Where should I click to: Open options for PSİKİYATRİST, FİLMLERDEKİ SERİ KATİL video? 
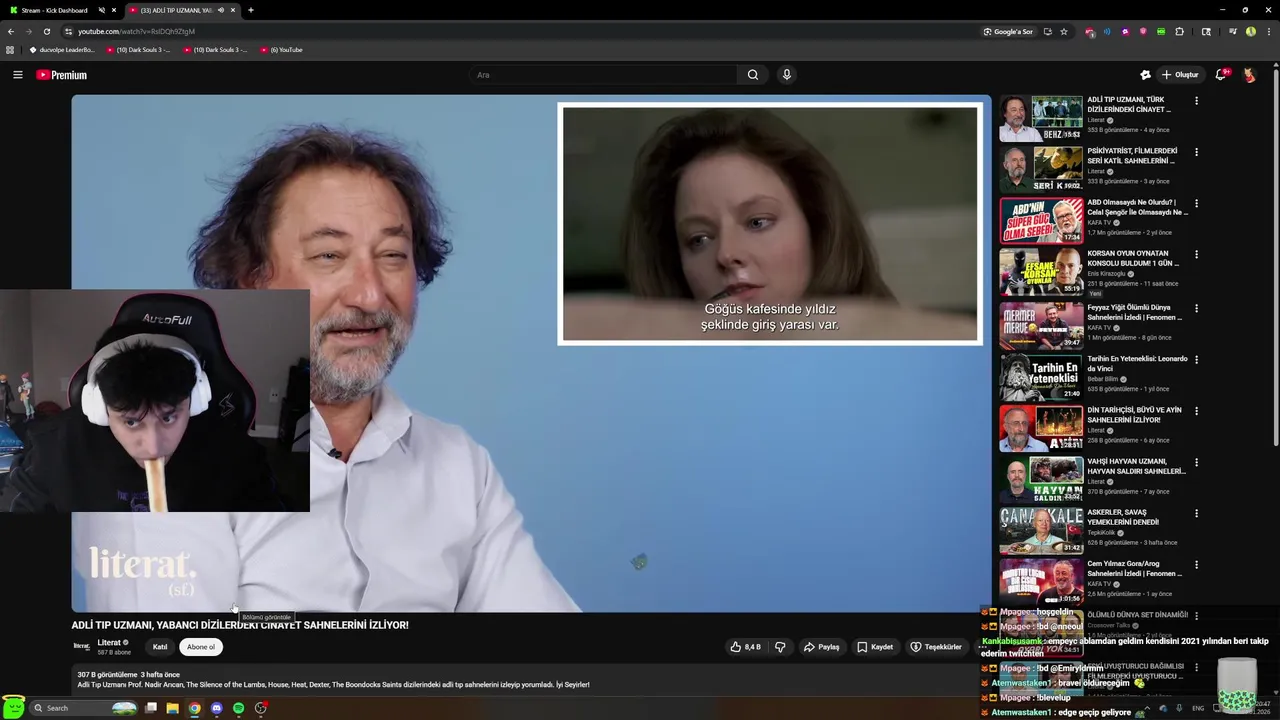(1196, 152)
